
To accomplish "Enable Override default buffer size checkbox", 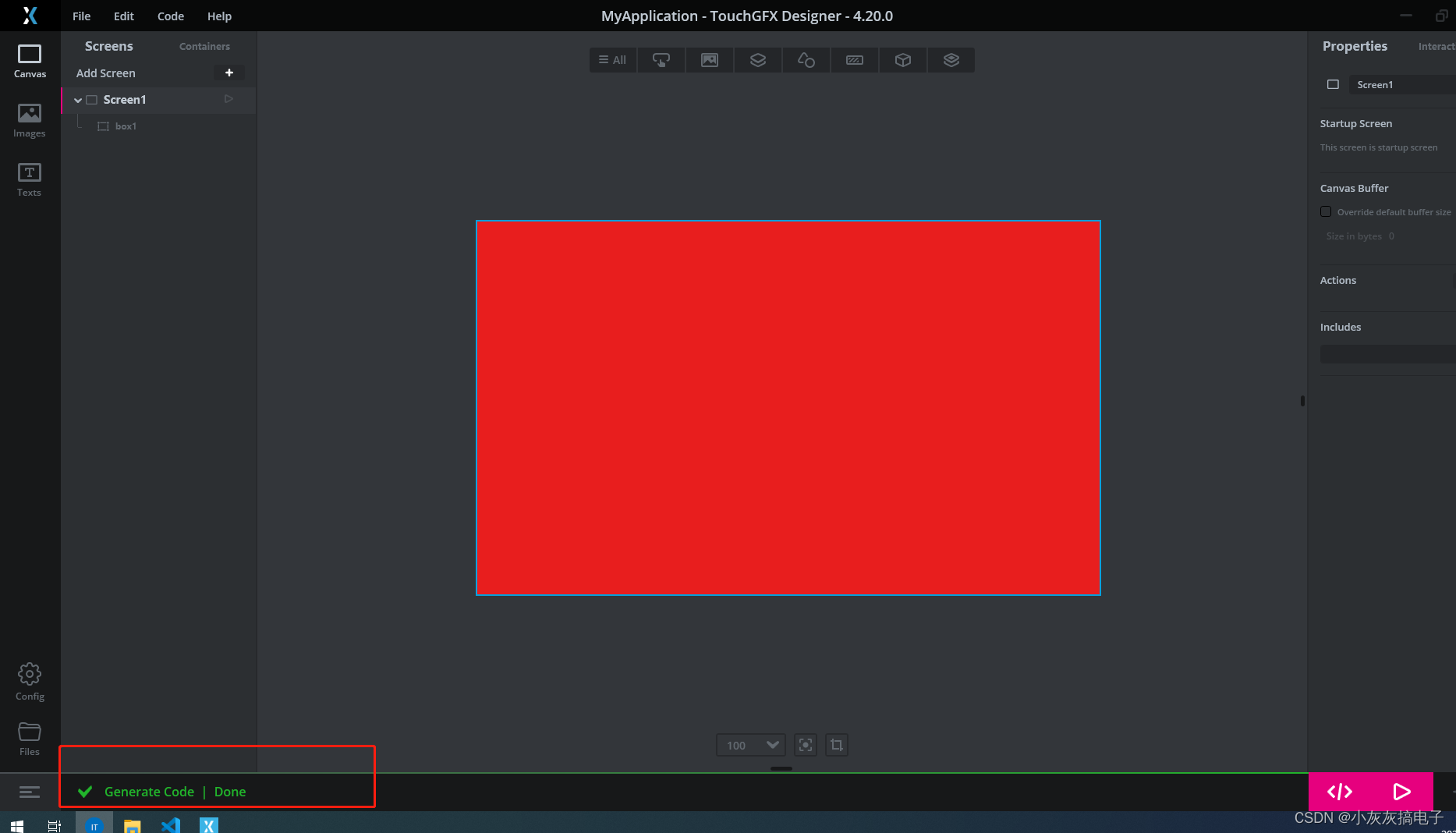I will 1326,211.
